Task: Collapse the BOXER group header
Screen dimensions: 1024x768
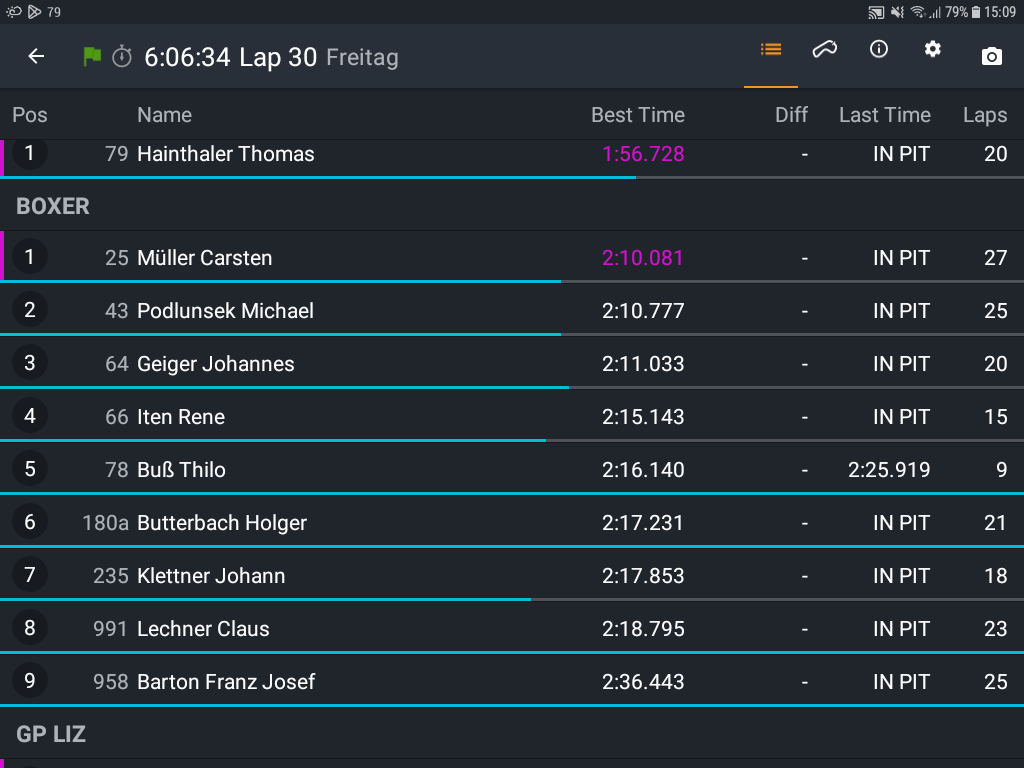Action: tap(512, 206)
